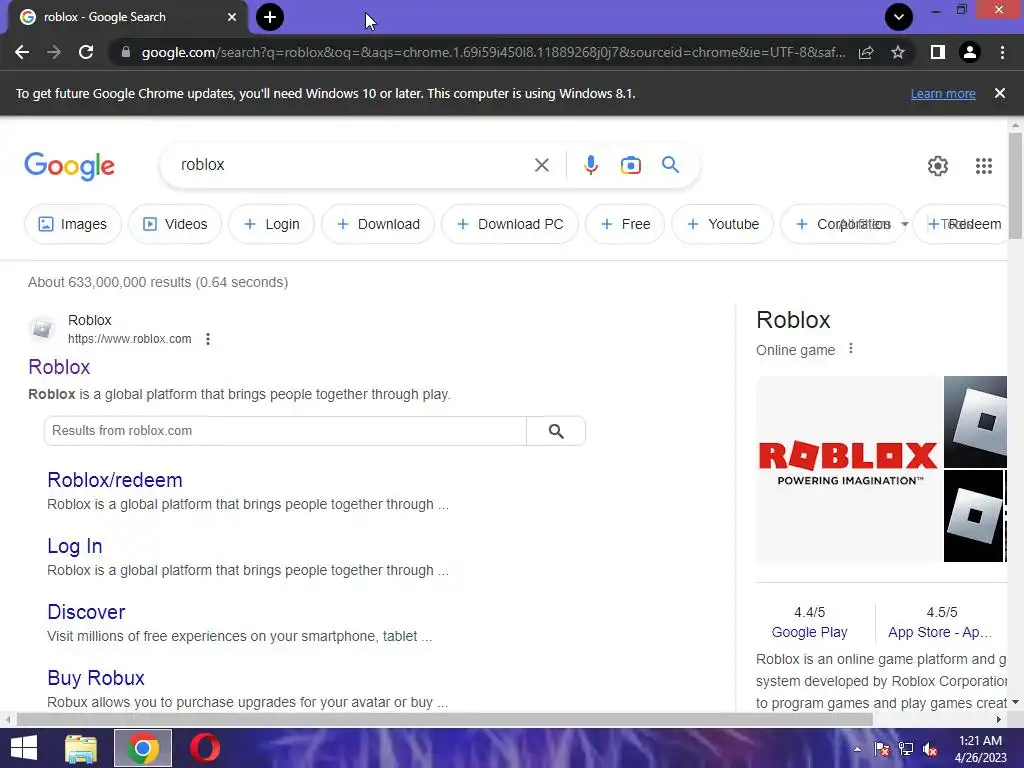Add the Free search filter chip

tap(625, 224)
